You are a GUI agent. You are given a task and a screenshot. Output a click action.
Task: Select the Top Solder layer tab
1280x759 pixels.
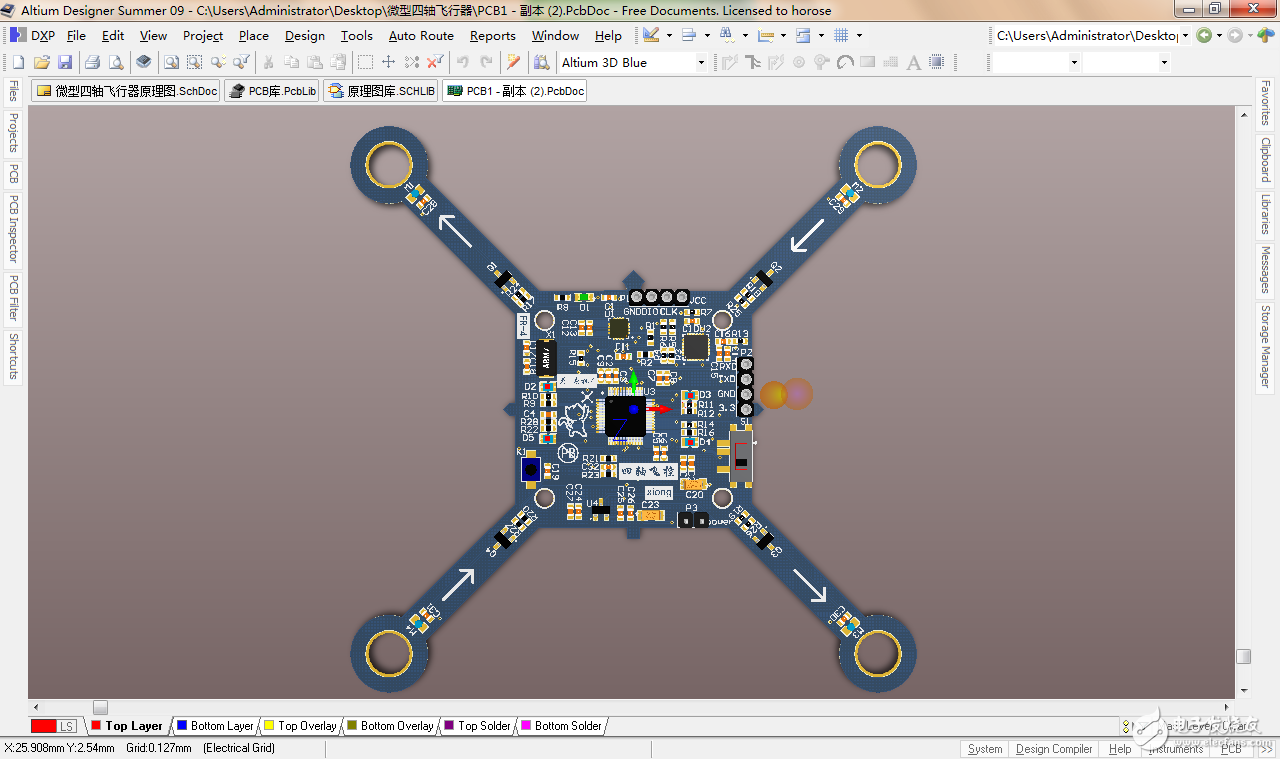point(477,726)
